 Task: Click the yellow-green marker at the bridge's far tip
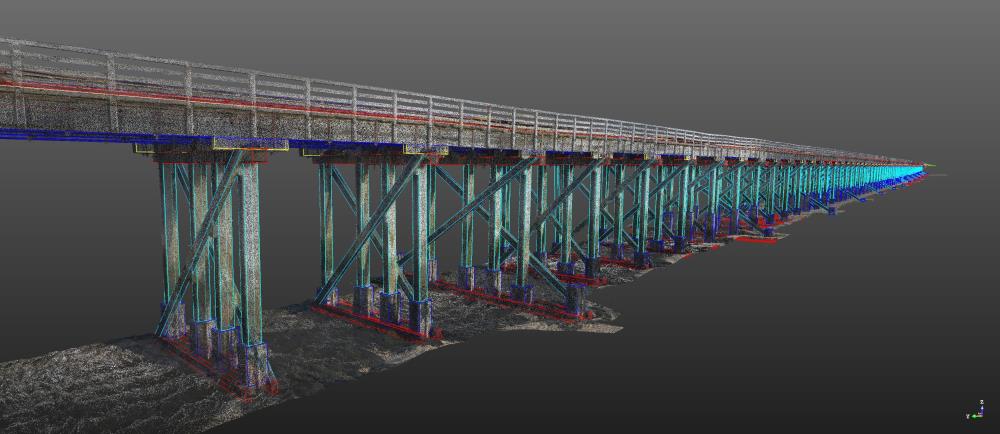tap(932, 166)
